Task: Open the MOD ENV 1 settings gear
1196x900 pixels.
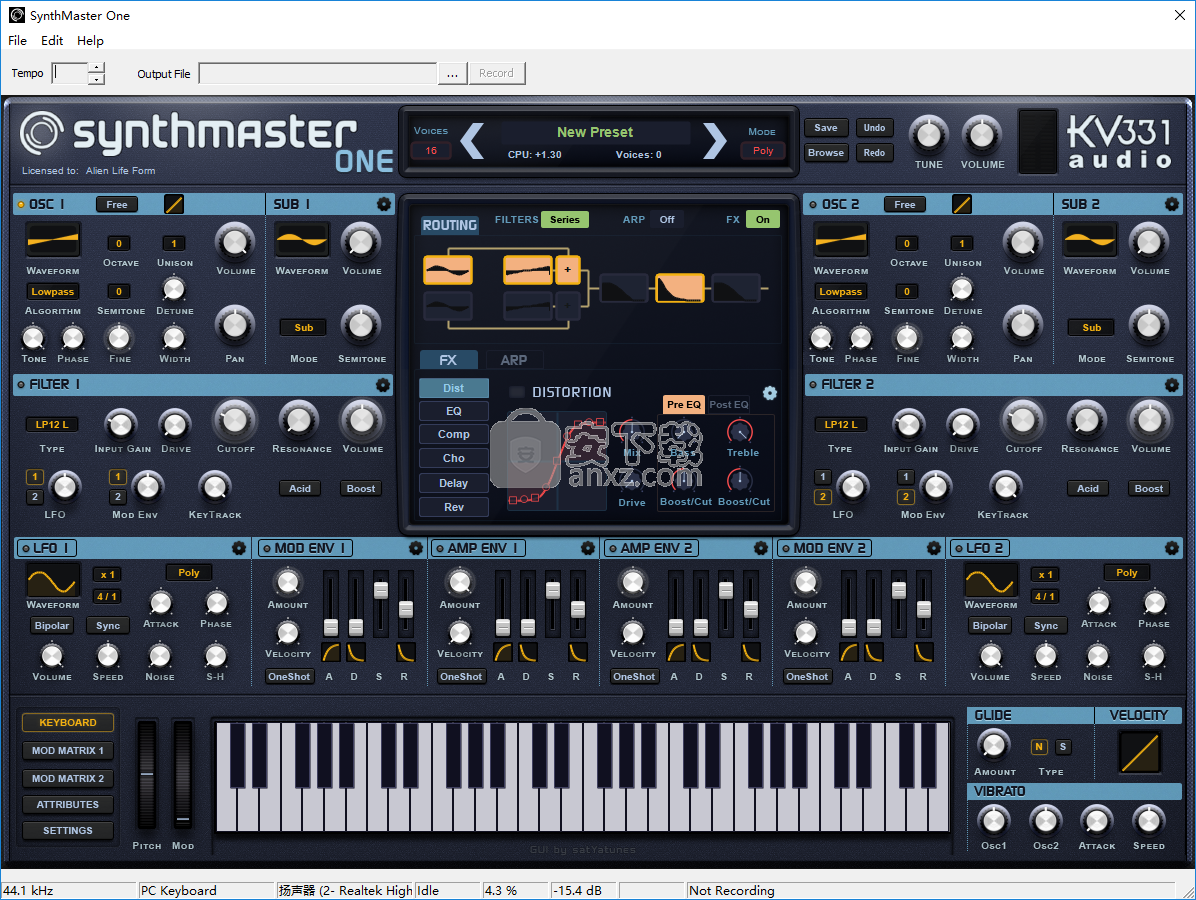Action: (416, 548)
